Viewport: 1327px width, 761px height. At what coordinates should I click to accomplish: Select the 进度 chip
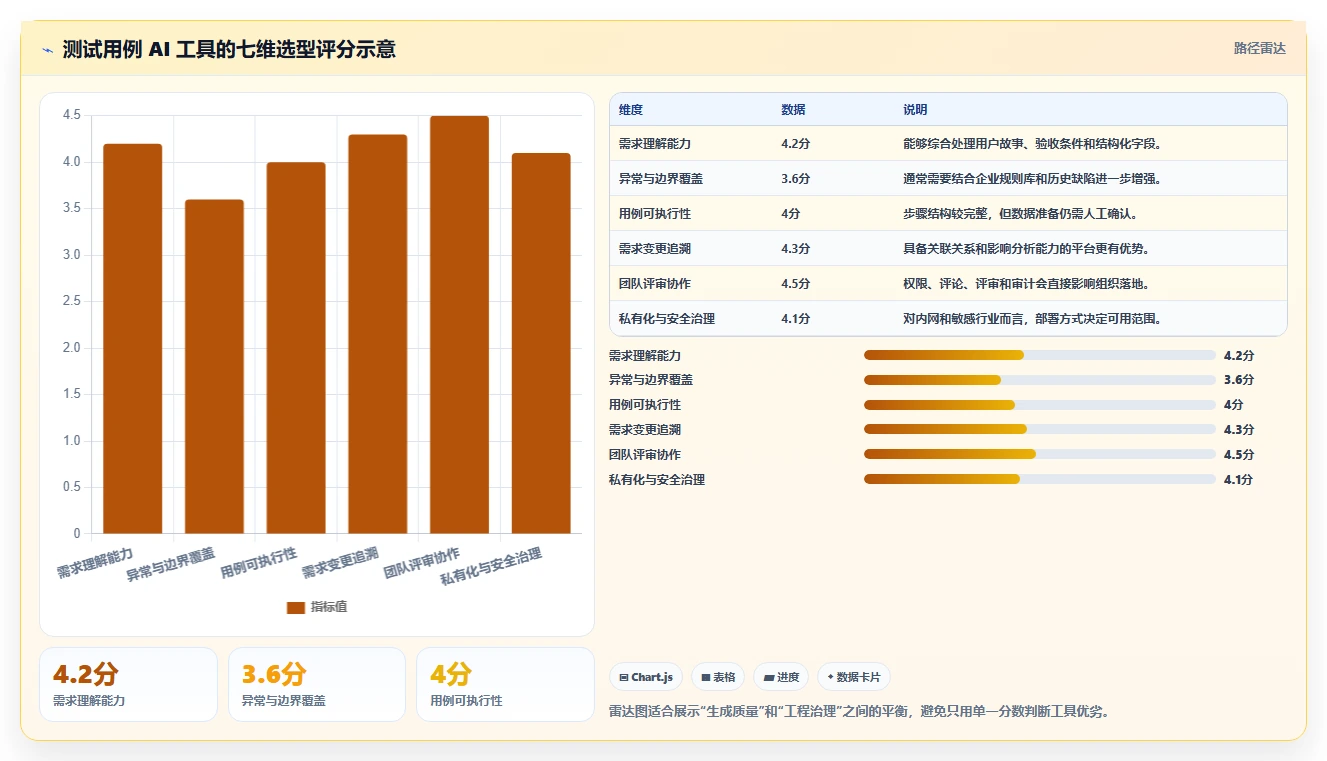click(781, 677)
